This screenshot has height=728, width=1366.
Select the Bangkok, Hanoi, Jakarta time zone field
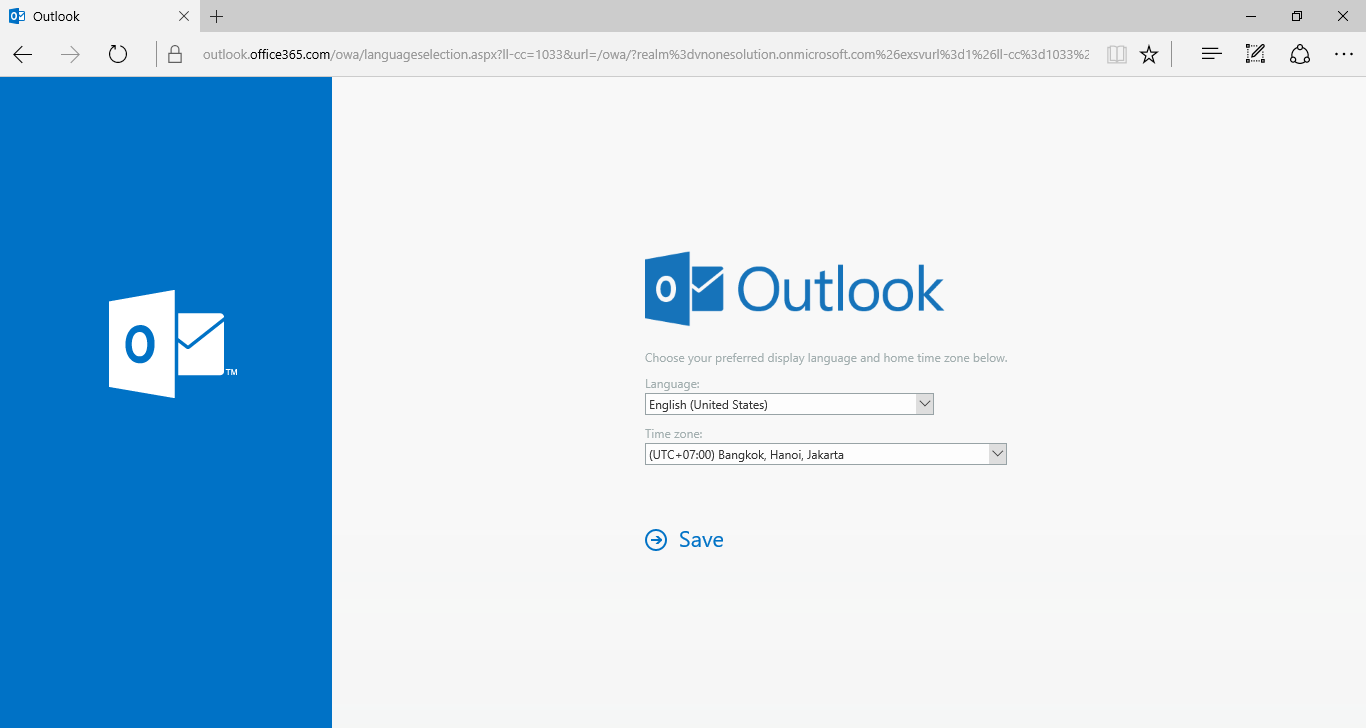point(816,455)
